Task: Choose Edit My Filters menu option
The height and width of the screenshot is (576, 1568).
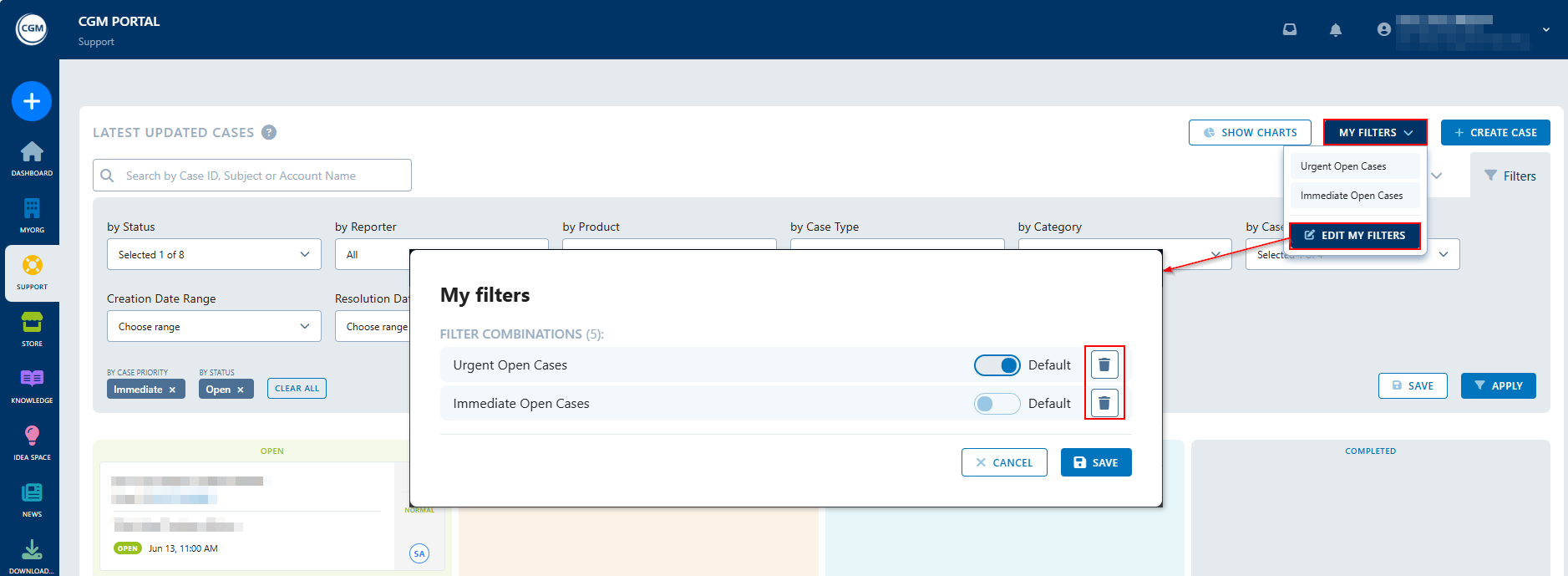Action: 1354,236
